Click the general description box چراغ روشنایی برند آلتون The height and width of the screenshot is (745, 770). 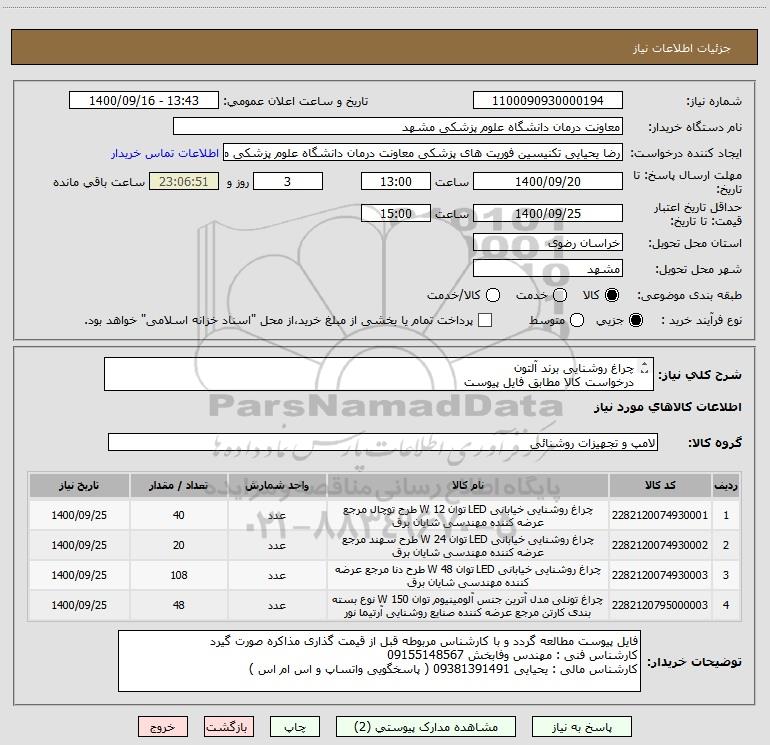click(x=379, y=374)
